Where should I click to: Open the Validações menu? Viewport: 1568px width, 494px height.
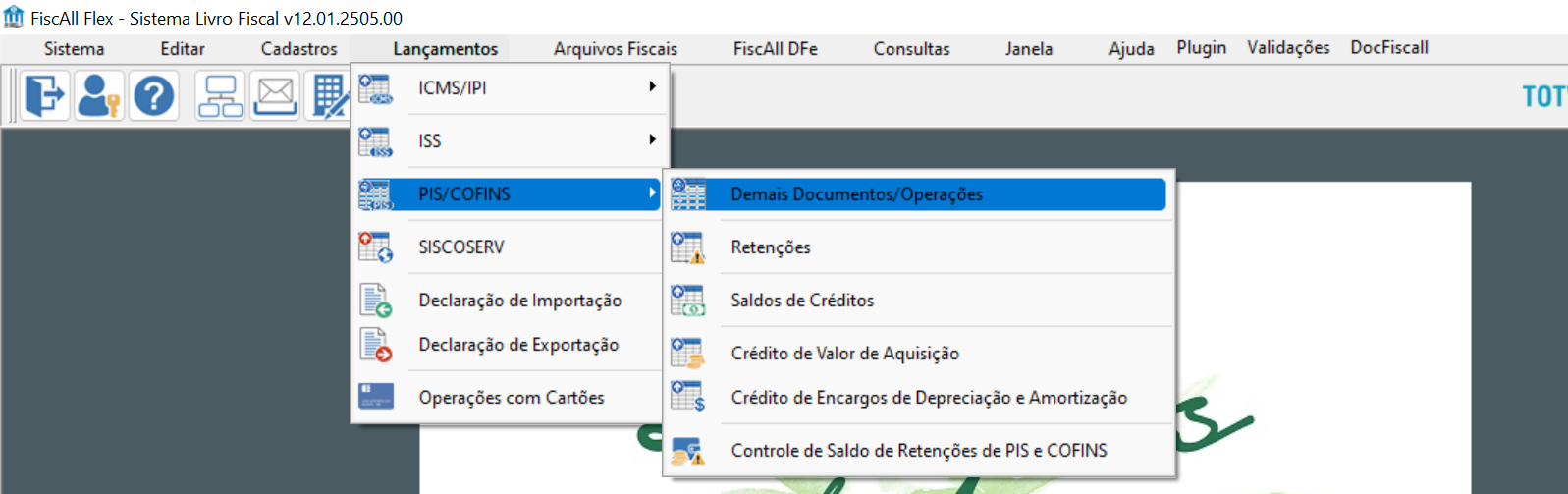(1288, 47)
